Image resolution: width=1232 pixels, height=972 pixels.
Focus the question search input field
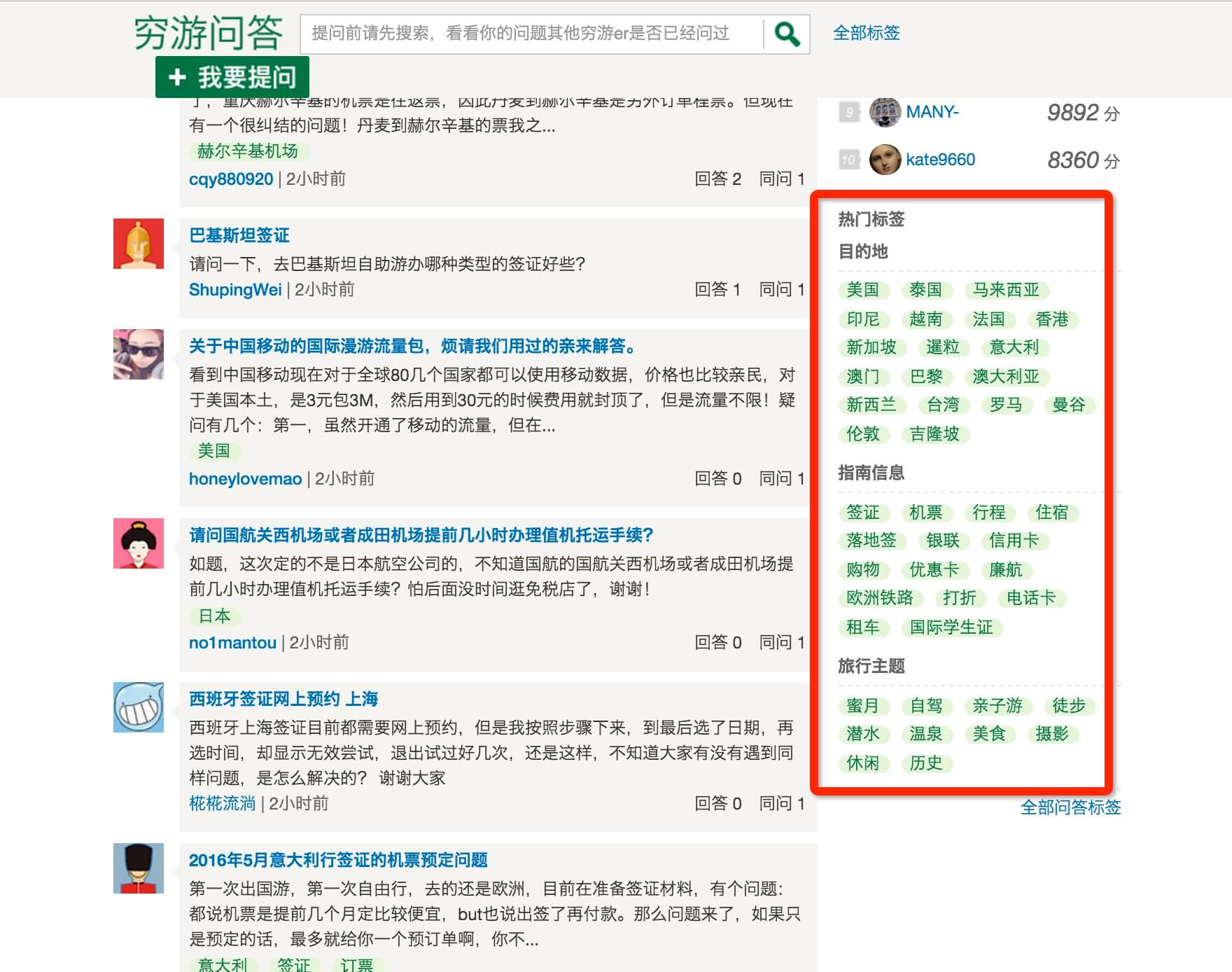pyautogui.click(x=532, y=34)
